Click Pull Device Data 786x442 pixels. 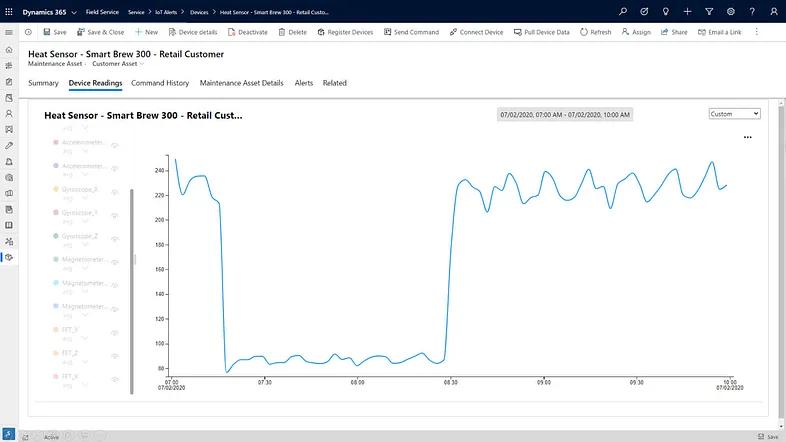542,32
